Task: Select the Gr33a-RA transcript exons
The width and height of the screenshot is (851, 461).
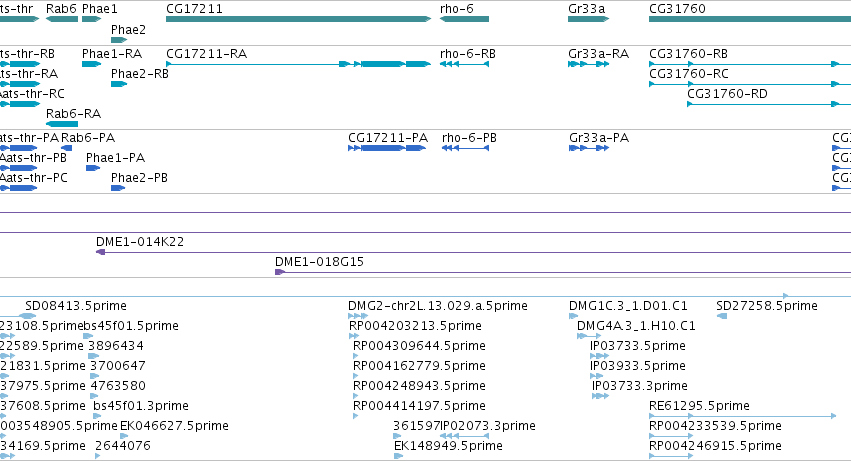Action: tap(588, 64)
